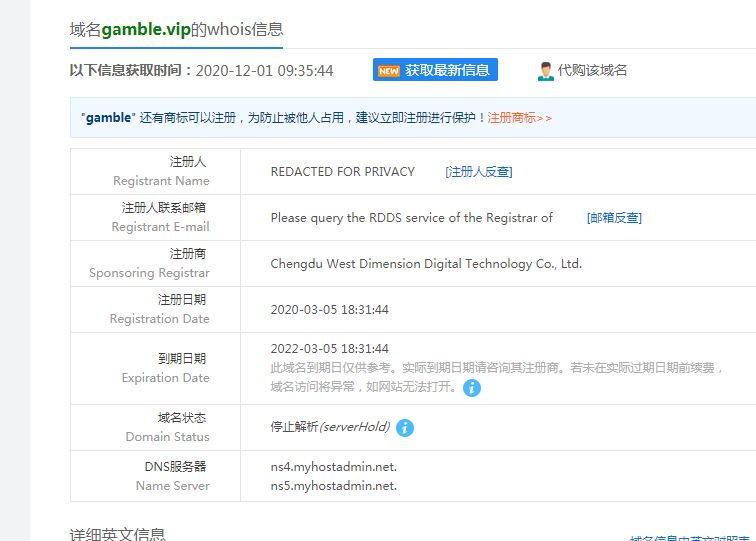Click the expiration date 2022-03-05 value
This screenshot has width=756, height=541.
point(329,349)
